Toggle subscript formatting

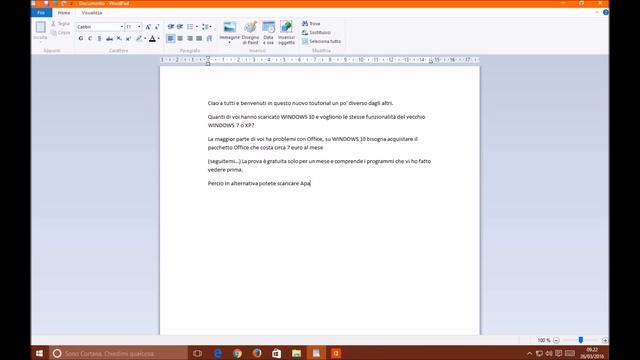click(x=119, y=38)
